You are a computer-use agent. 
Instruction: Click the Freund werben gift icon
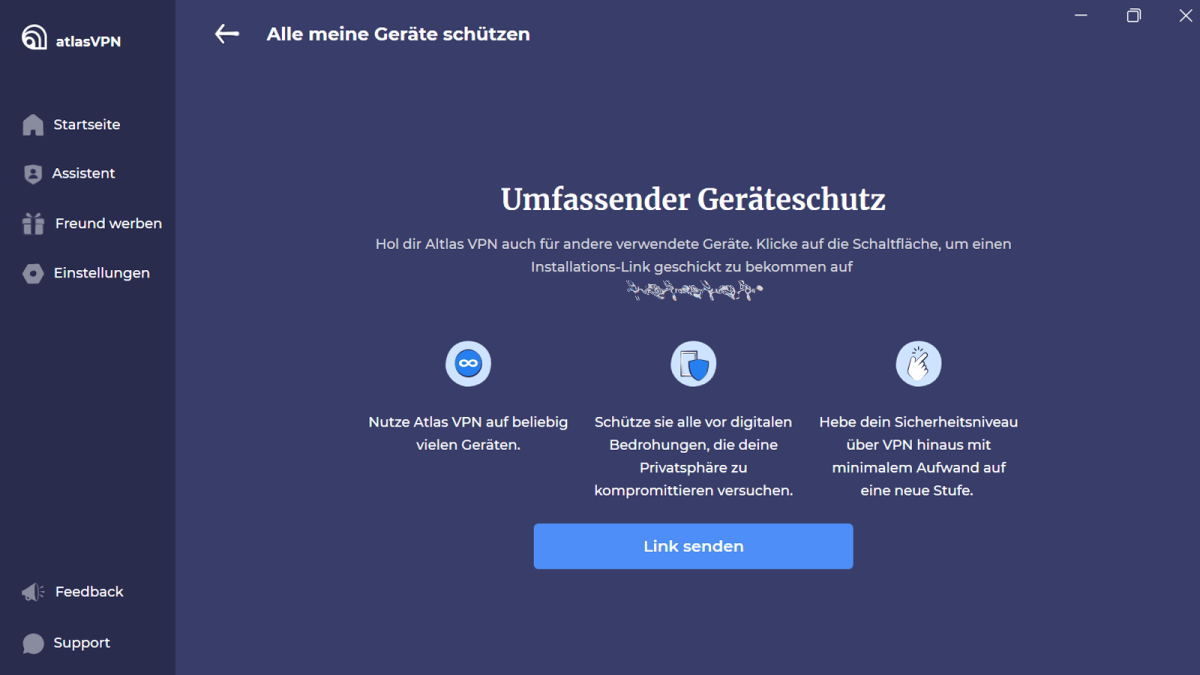pos(33,223)
